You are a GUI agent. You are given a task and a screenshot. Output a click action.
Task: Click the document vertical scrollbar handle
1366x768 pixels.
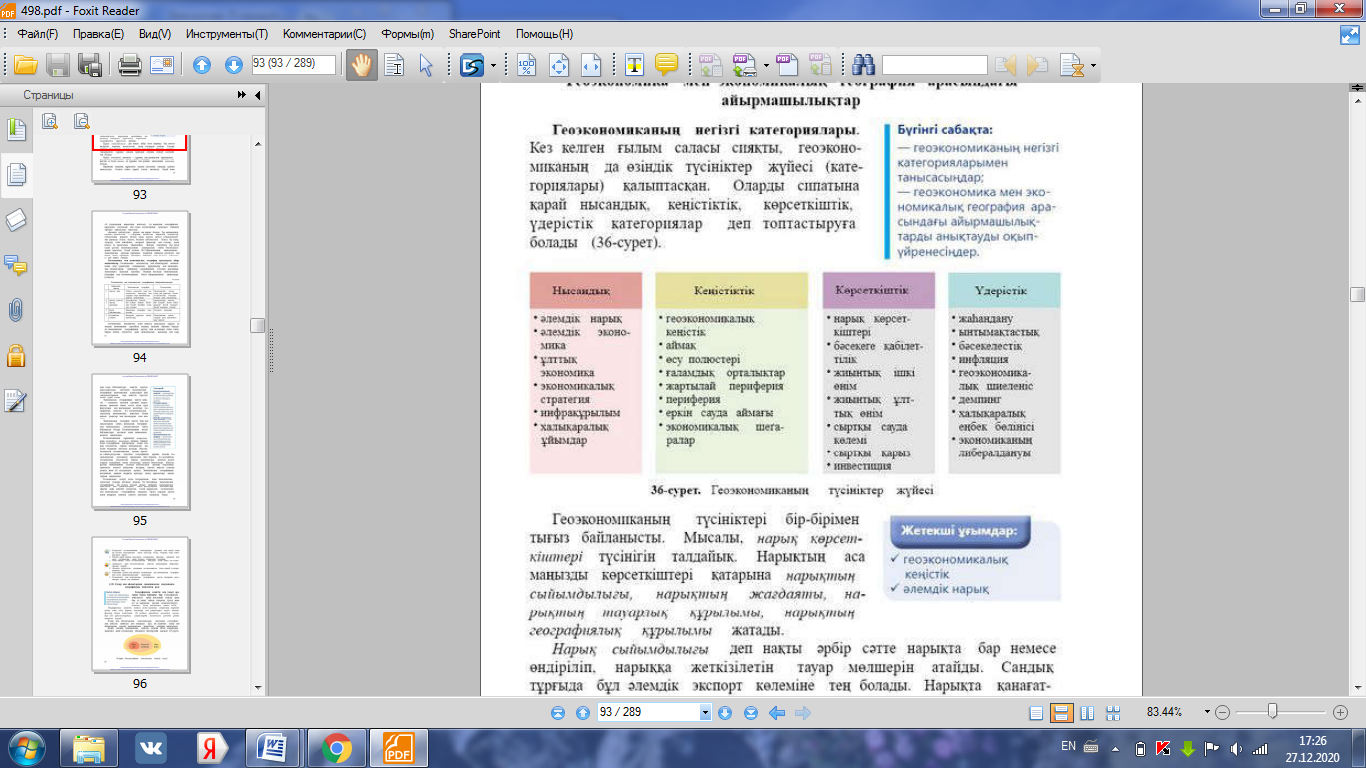pos(1357,294)
